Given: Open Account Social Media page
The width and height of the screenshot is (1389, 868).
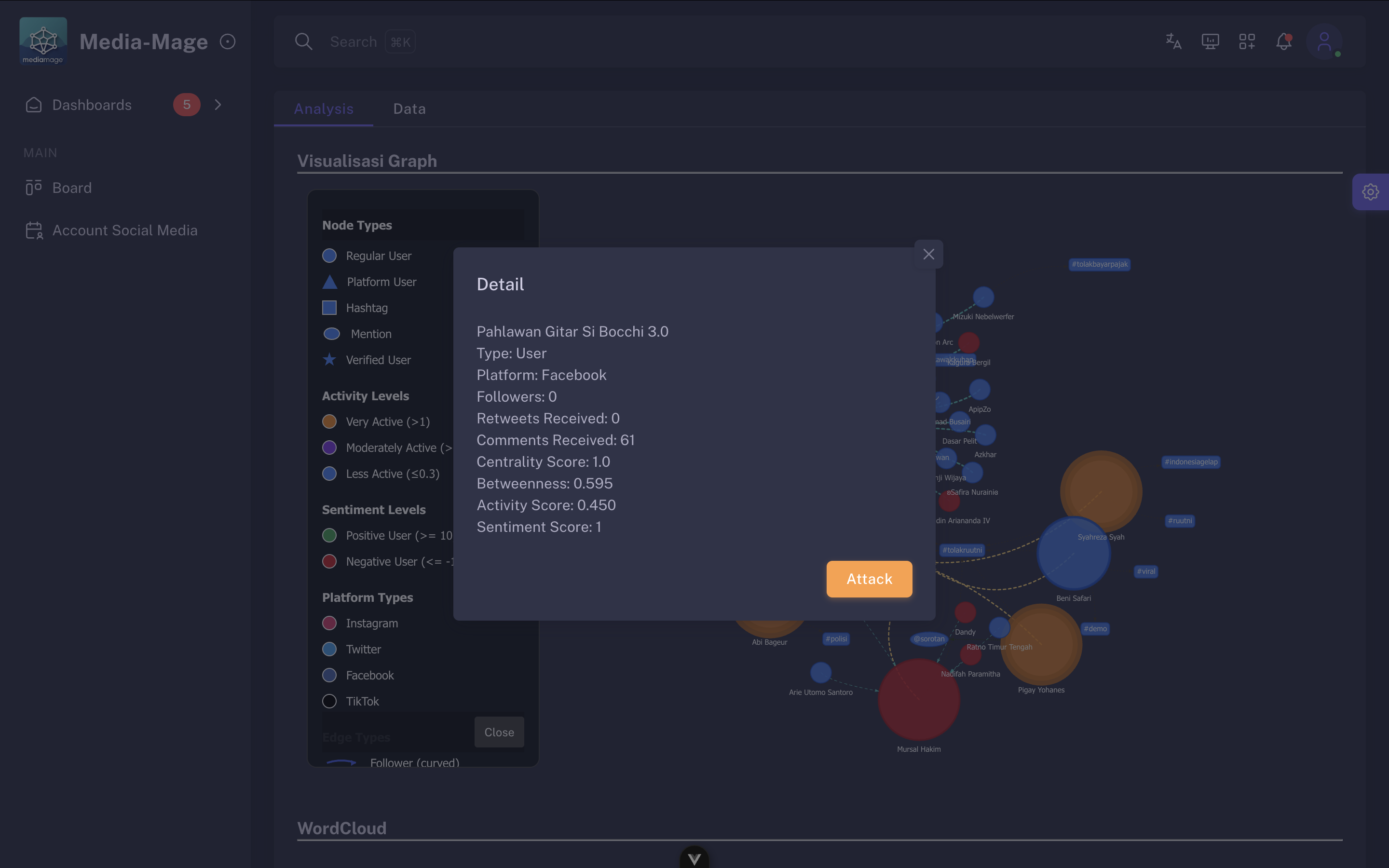Looking at the screenshot, I should (x=124, y=230).
